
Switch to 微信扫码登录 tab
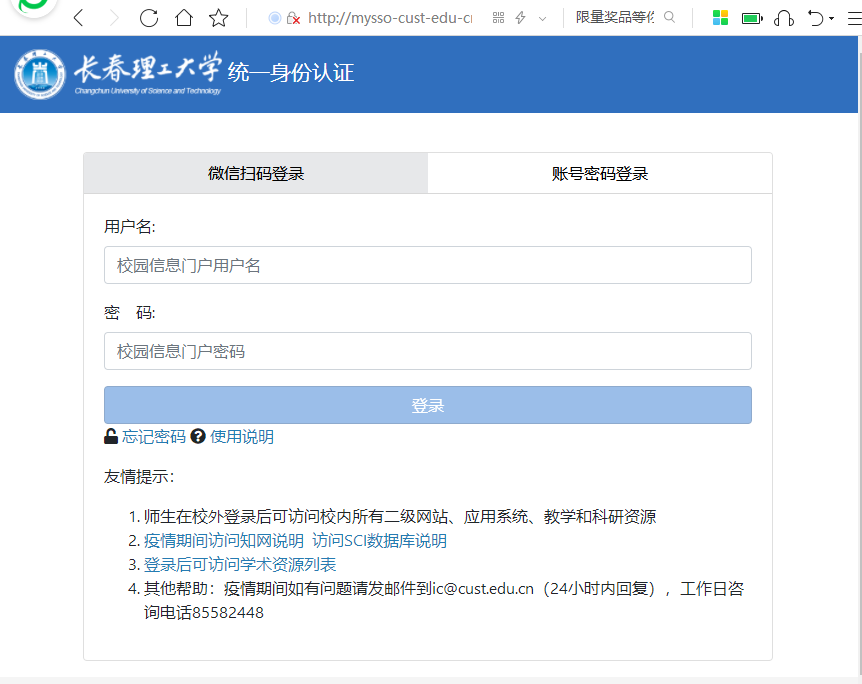[256, 173]
